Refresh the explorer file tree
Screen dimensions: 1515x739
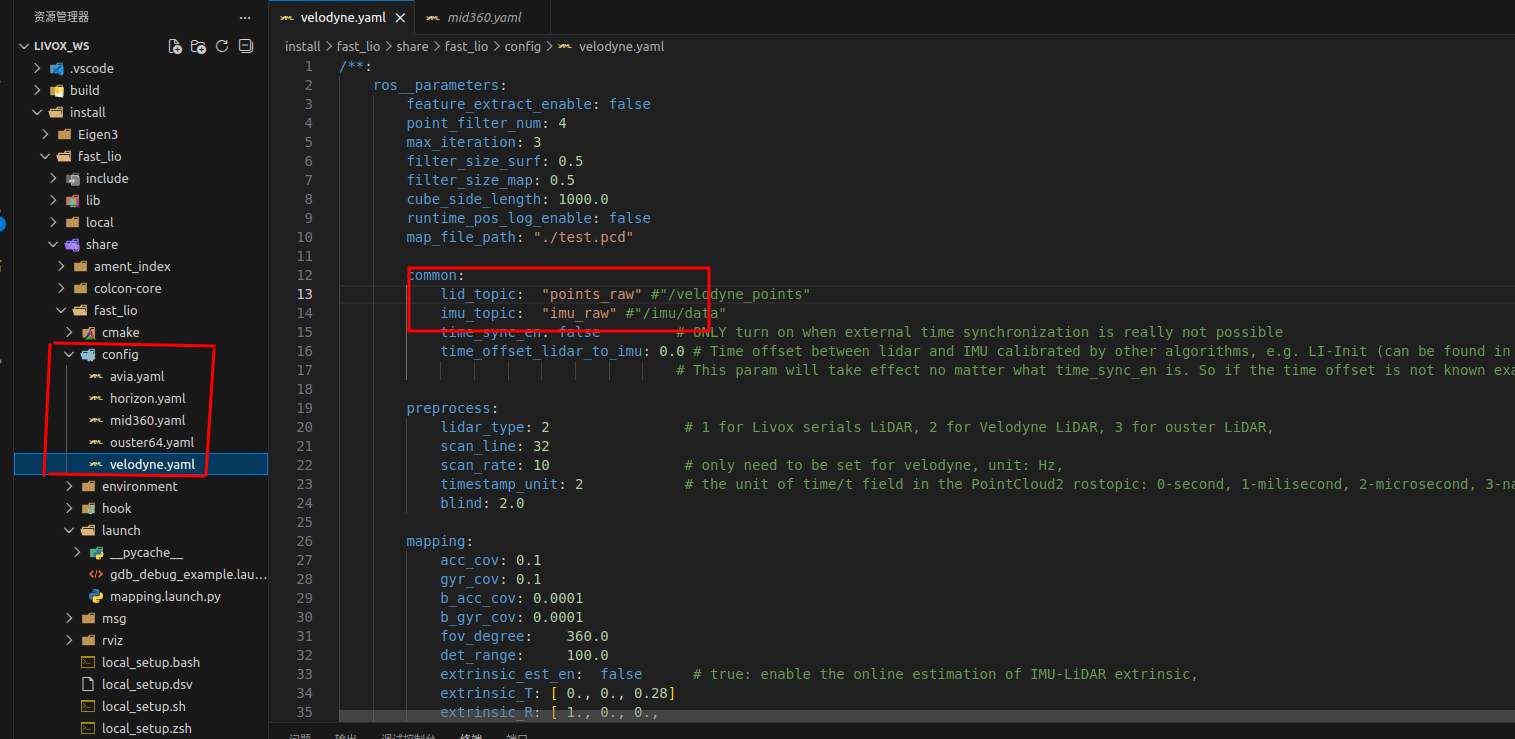tap(222, 46)
